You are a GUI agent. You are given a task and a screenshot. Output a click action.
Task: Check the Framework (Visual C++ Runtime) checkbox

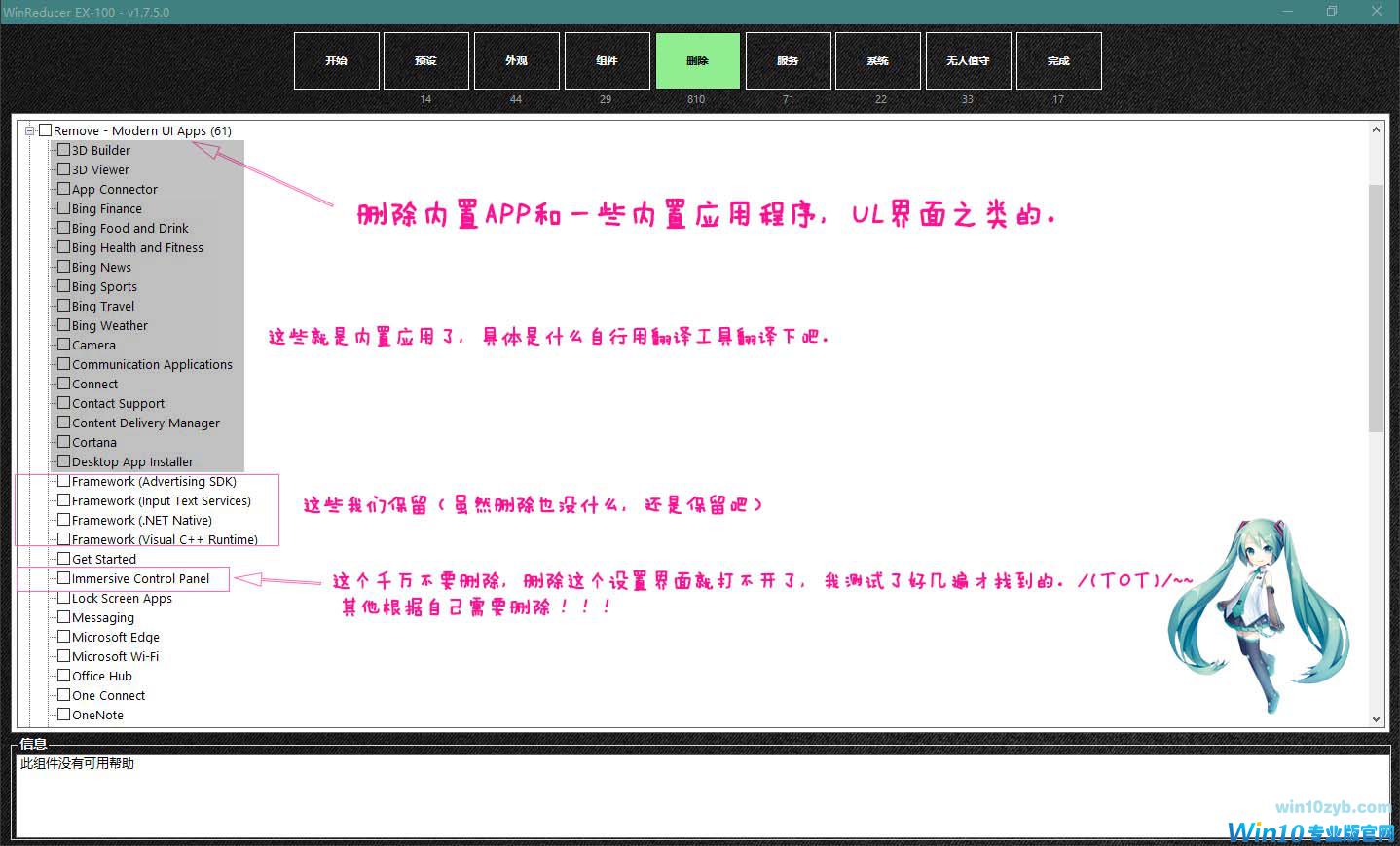[64, 539]
